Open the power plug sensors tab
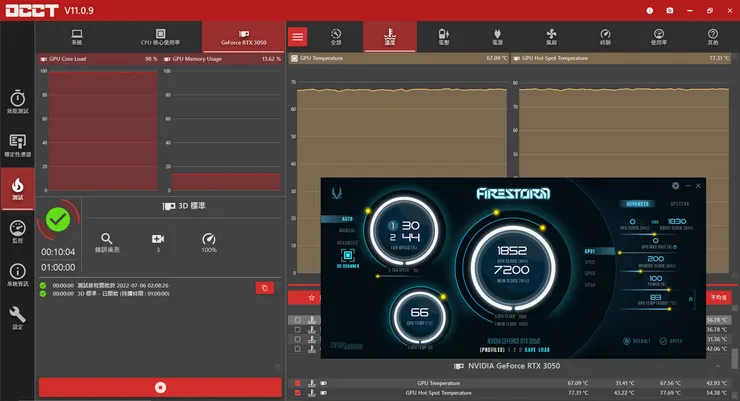Image resolution: width=740 pixels, height=401 pixels. pyautogui.click(x=497, y=36)
